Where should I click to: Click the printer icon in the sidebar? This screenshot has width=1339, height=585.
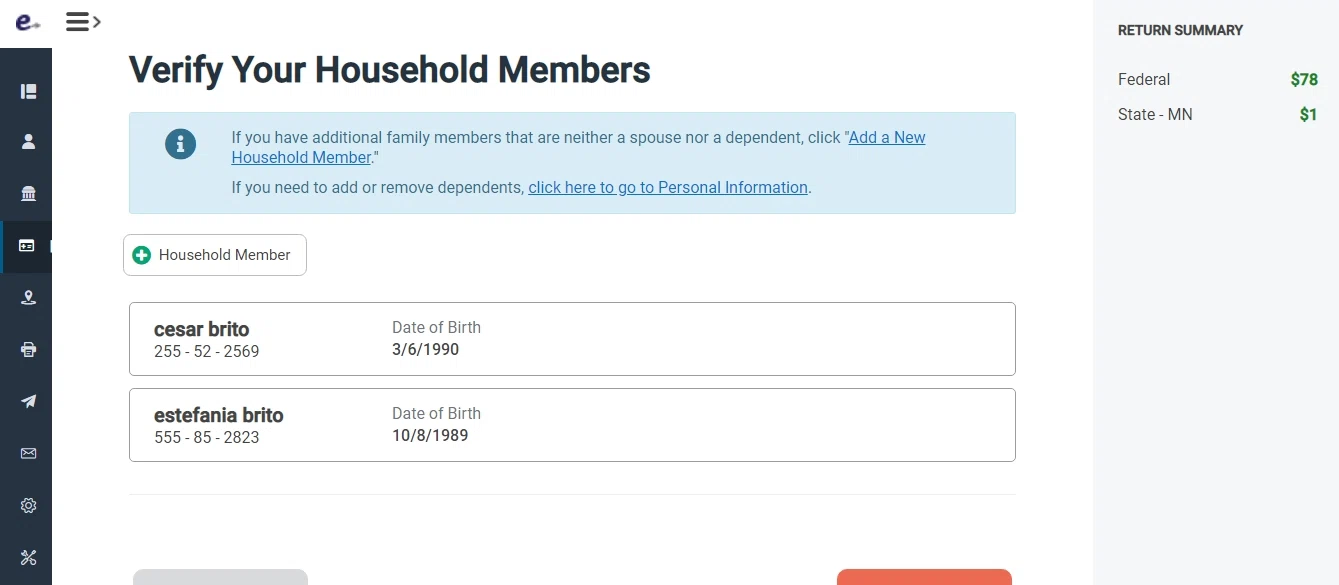pos(28,350)
